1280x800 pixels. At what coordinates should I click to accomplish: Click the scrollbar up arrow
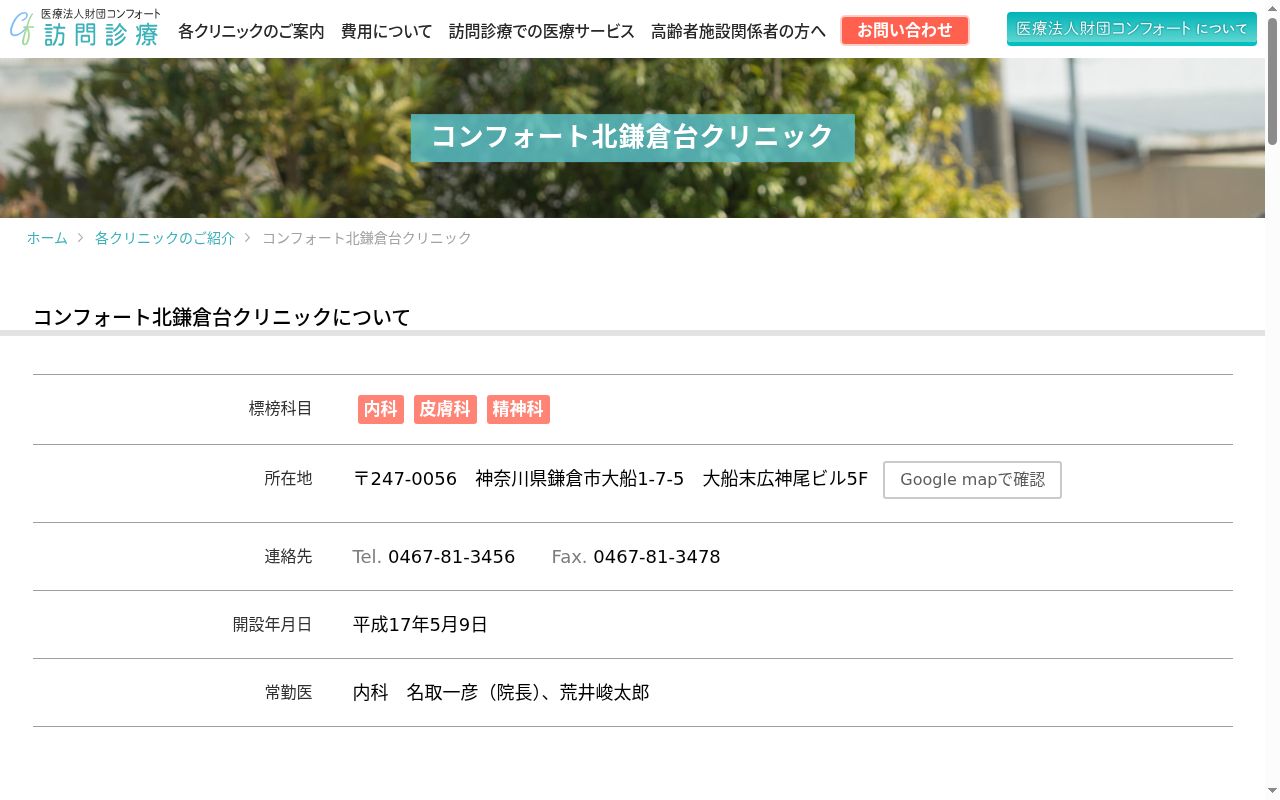(1272, 8)
